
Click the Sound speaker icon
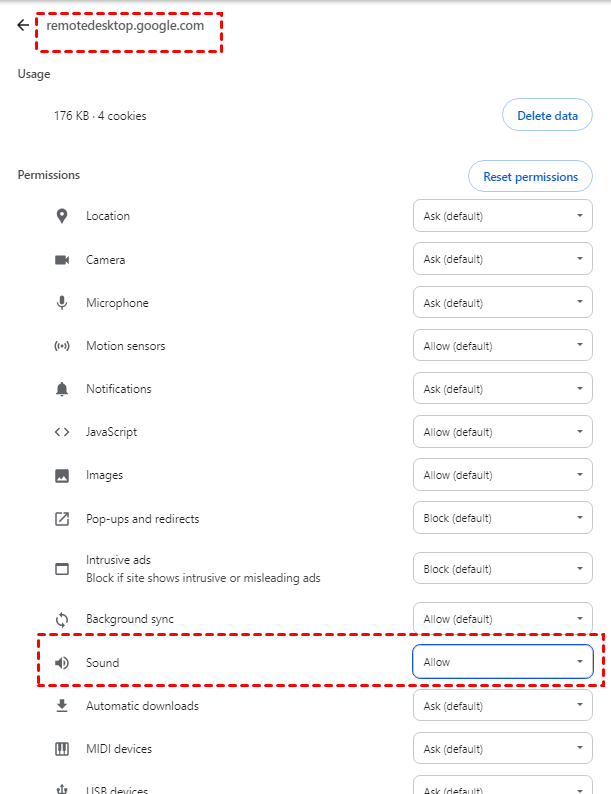62,663
